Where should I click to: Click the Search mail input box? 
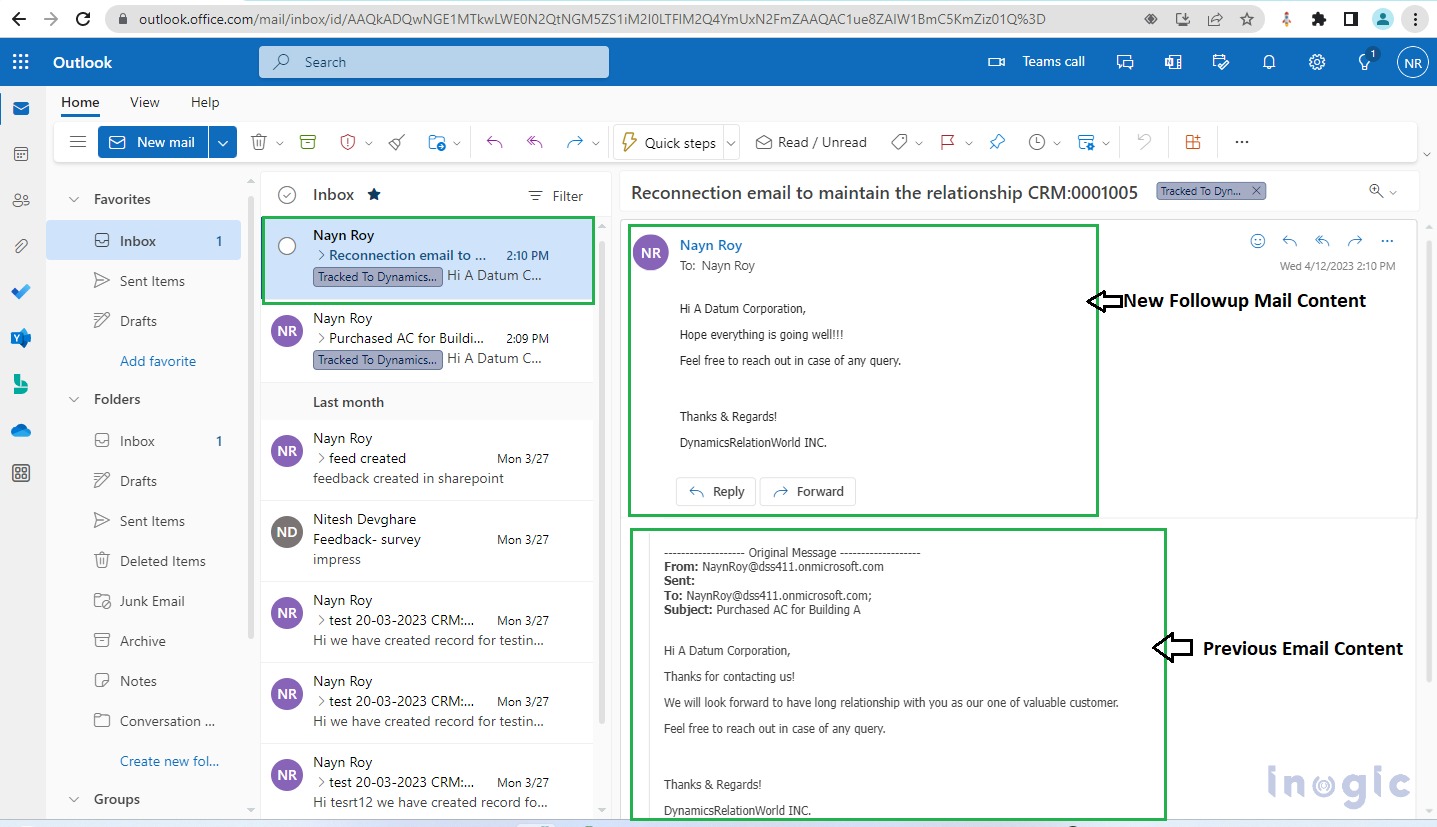point(434,62)
